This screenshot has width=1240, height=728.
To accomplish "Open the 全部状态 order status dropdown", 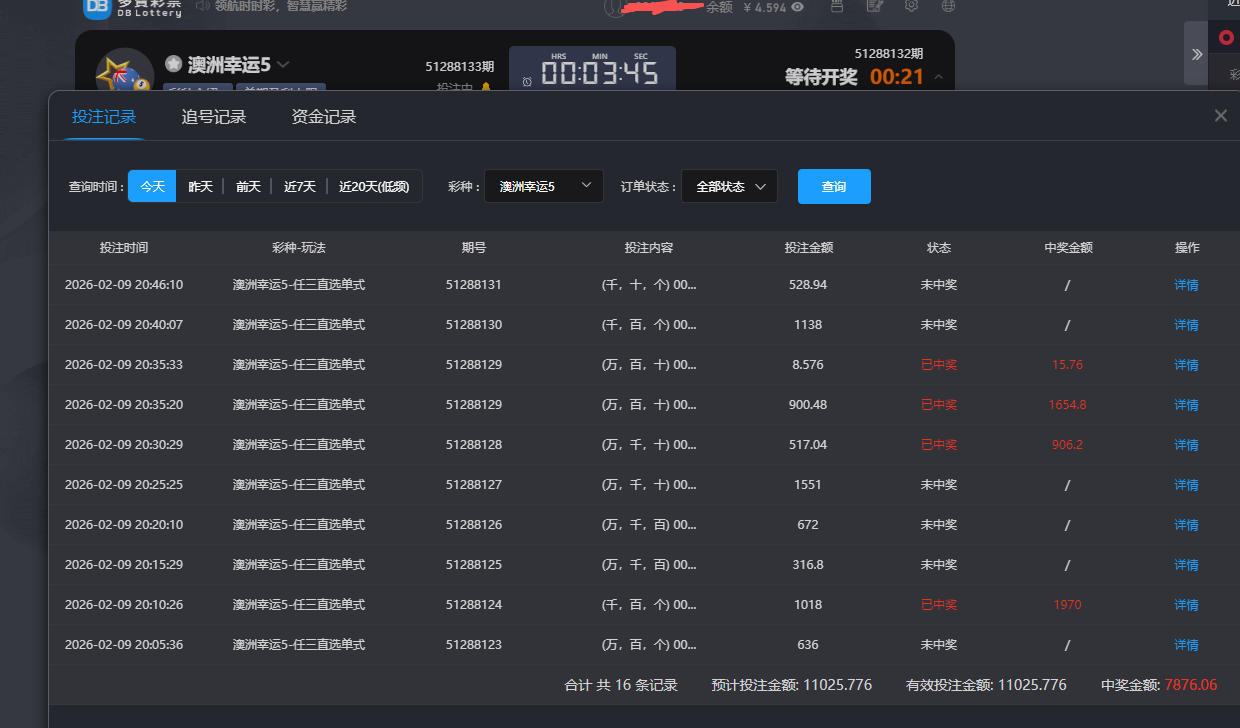I will pyautogui.click(x=729, y=186).
